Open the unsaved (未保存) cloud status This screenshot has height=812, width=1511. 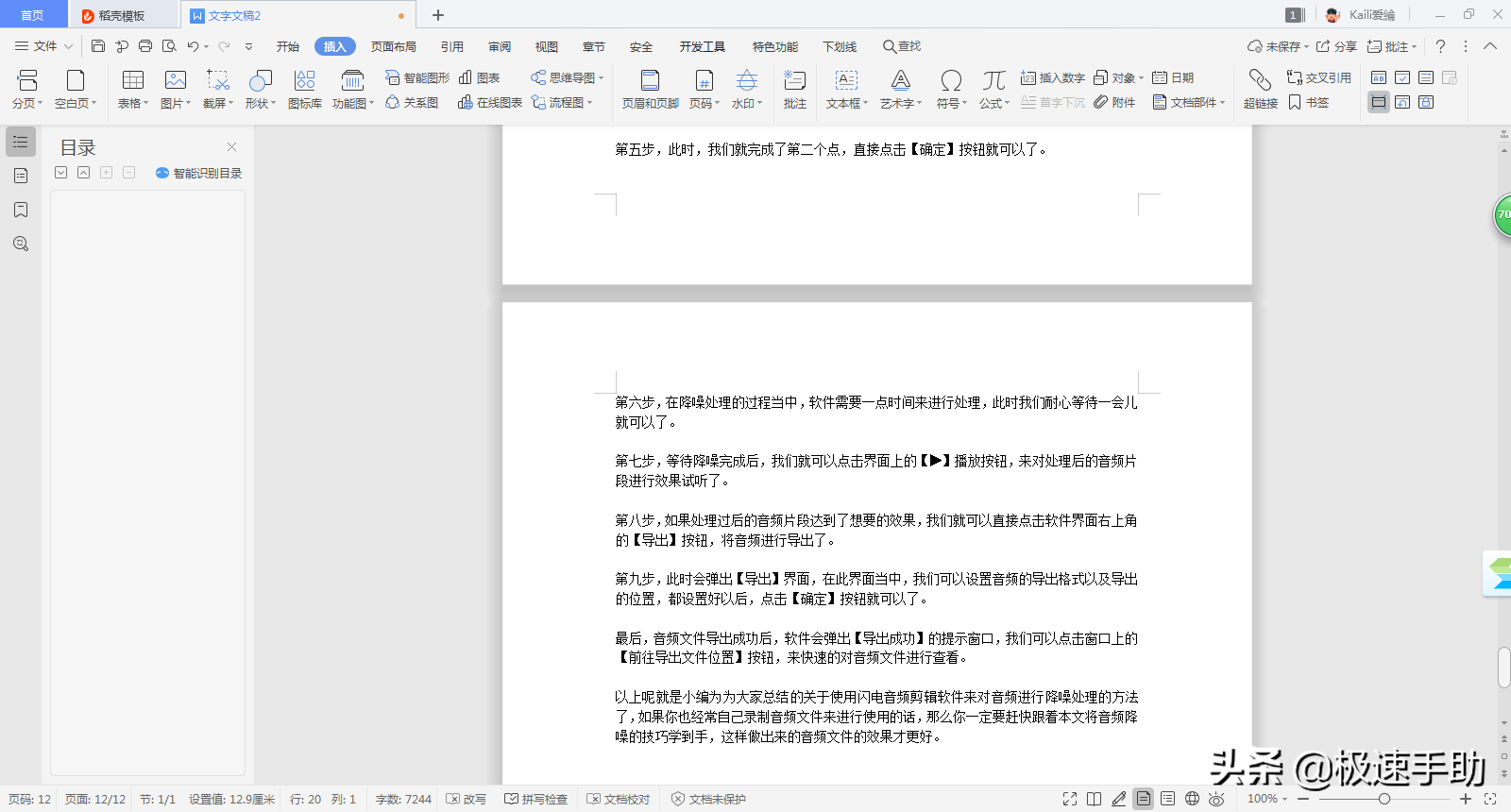pos(1278,46)
